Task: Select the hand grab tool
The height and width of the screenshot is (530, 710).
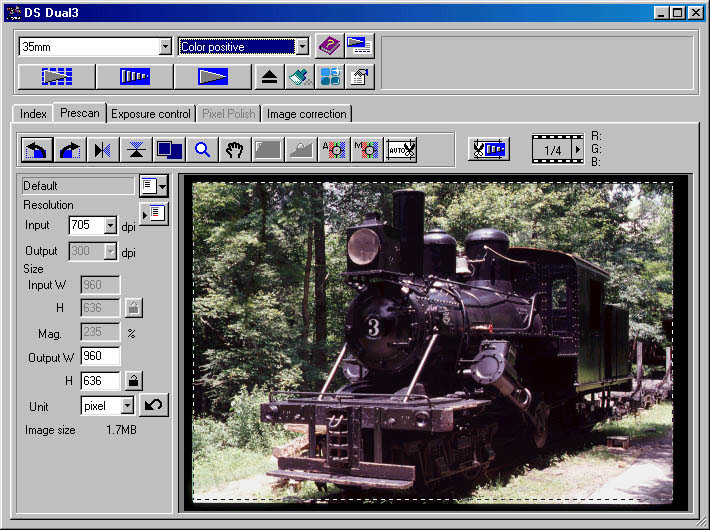Action: 235,150
